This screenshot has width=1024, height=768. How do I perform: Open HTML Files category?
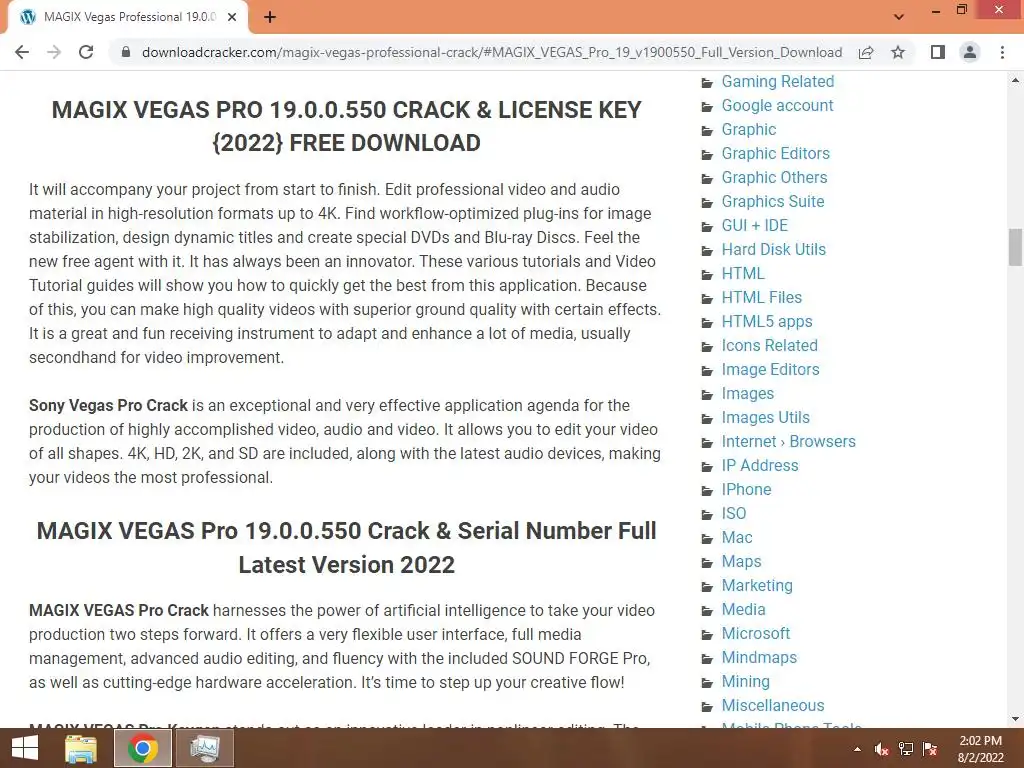[761, 298]
